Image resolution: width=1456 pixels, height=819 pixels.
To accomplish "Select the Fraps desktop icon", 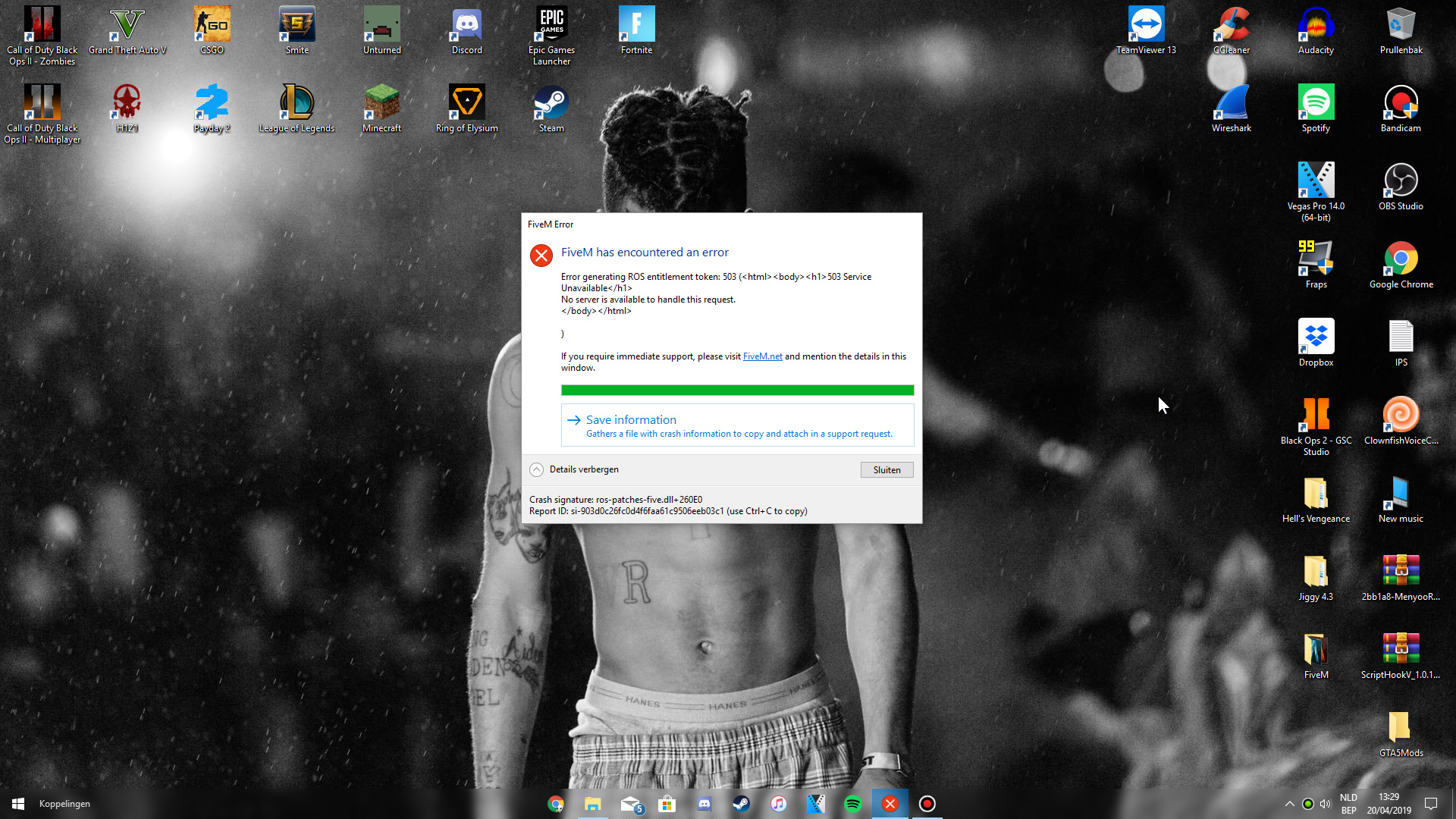I will [x=1316, y=265].
